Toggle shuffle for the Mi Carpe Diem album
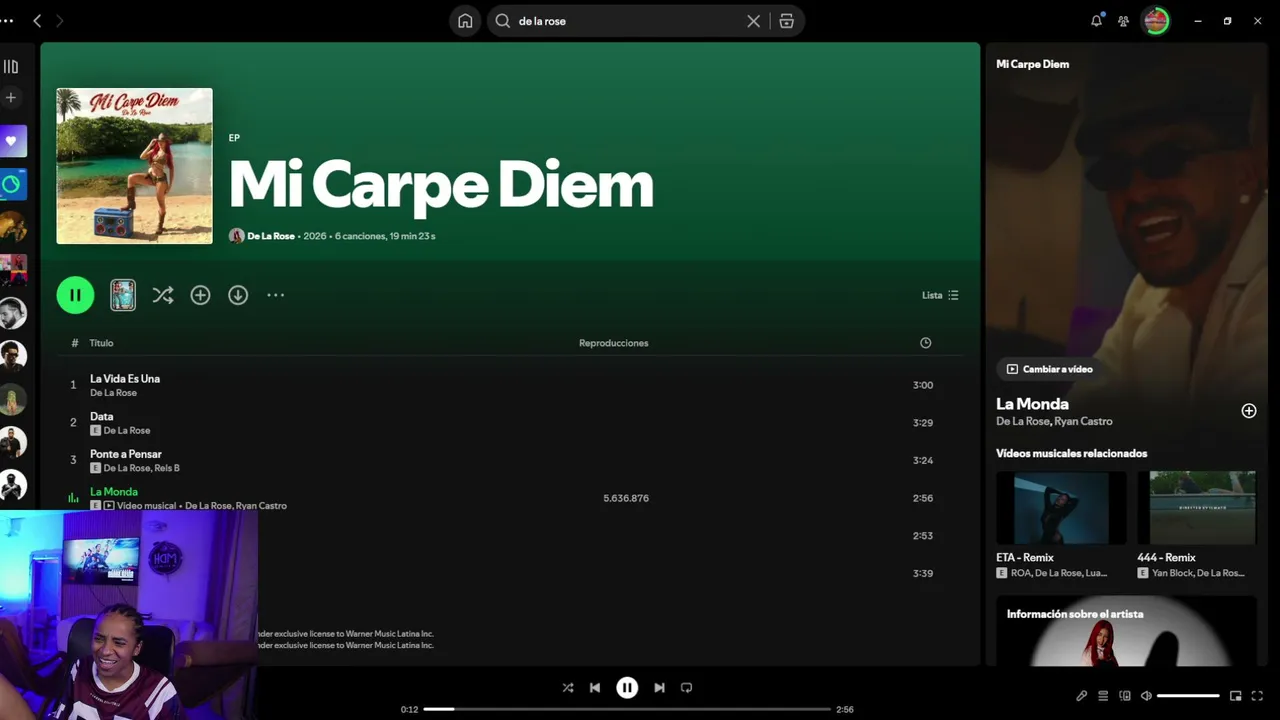 point(163,295)
